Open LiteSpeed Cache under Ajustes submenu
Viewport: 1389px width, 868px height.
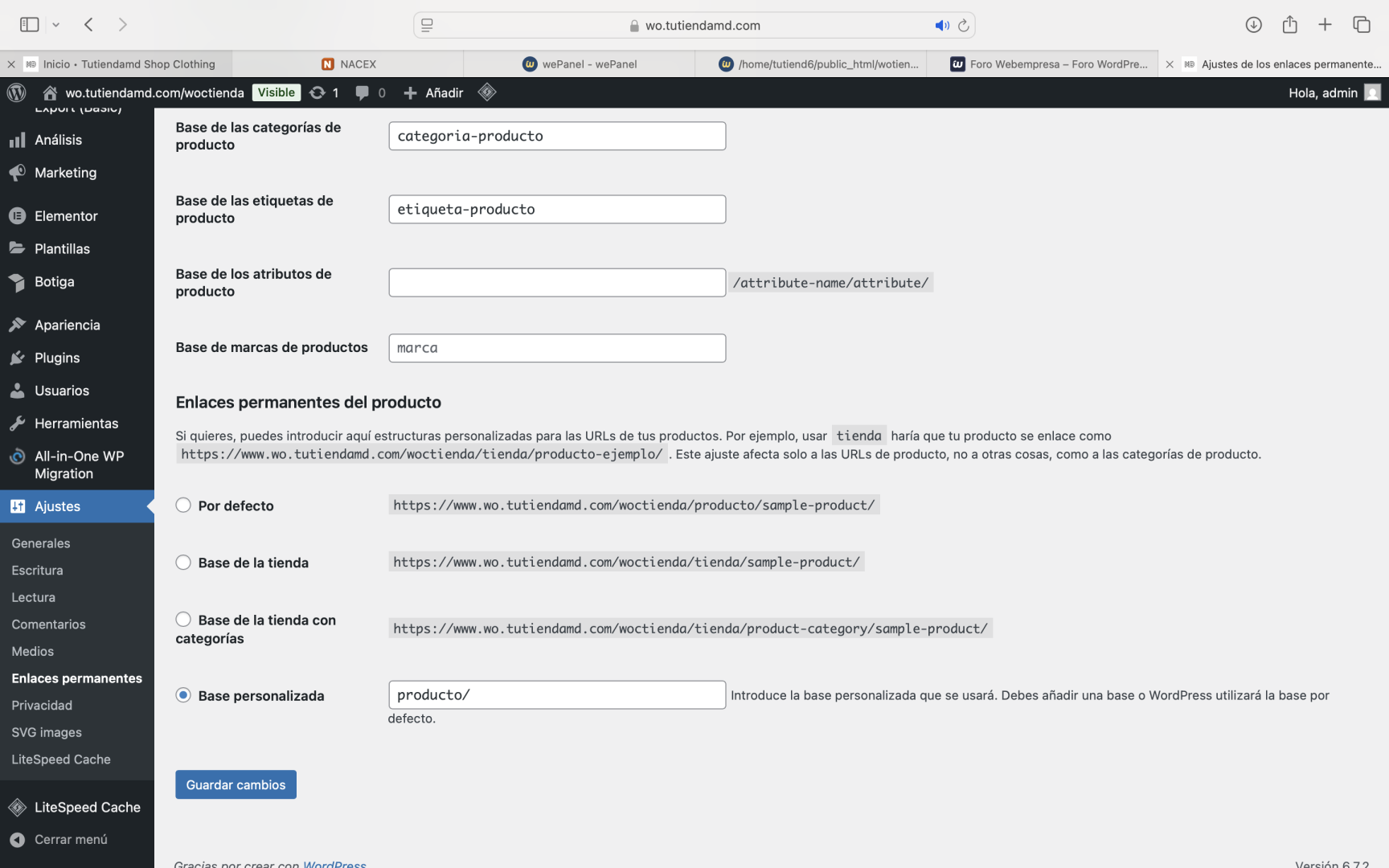61,759
